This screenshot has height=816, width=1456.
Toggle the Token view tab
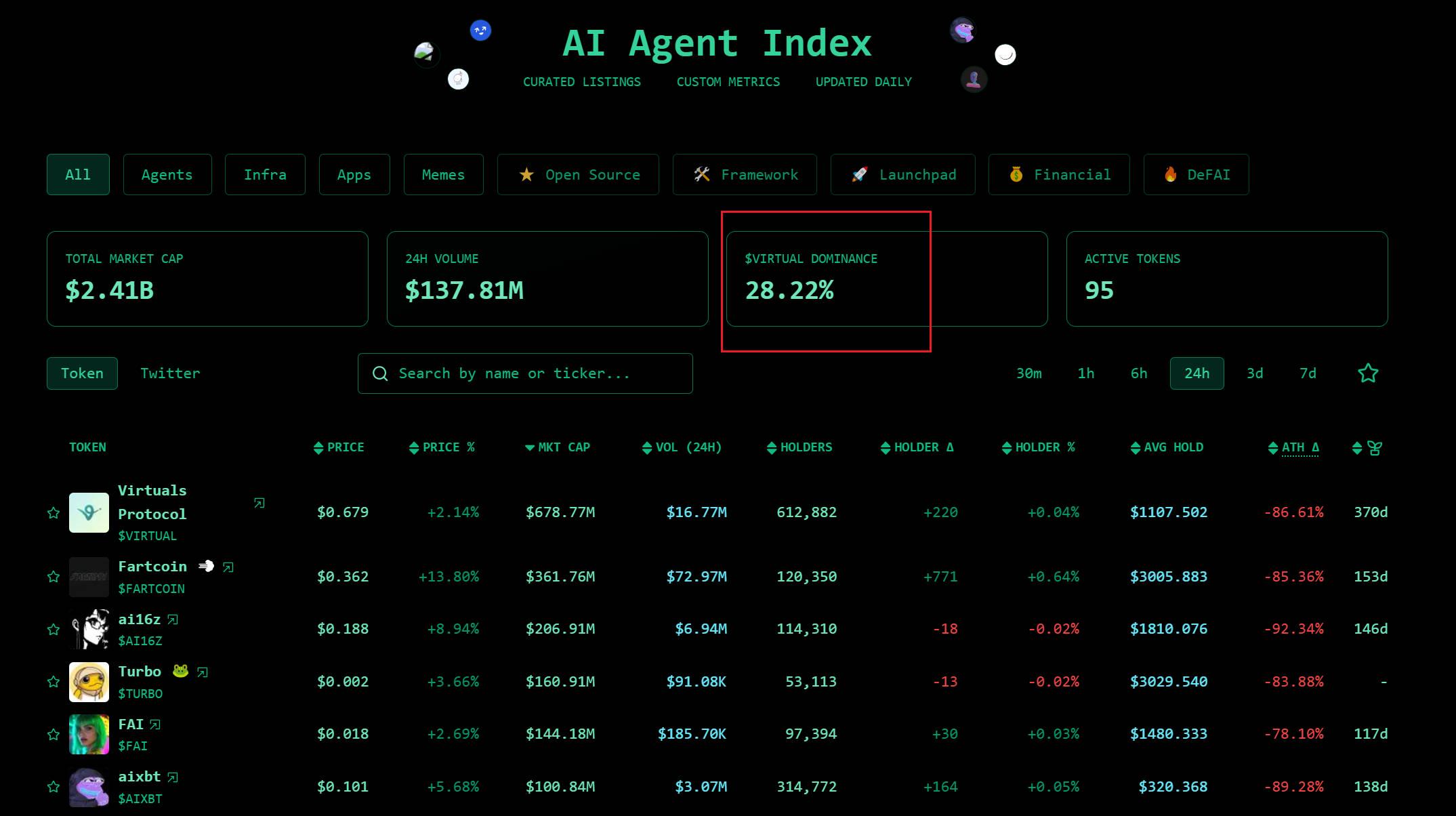(82, 373)
